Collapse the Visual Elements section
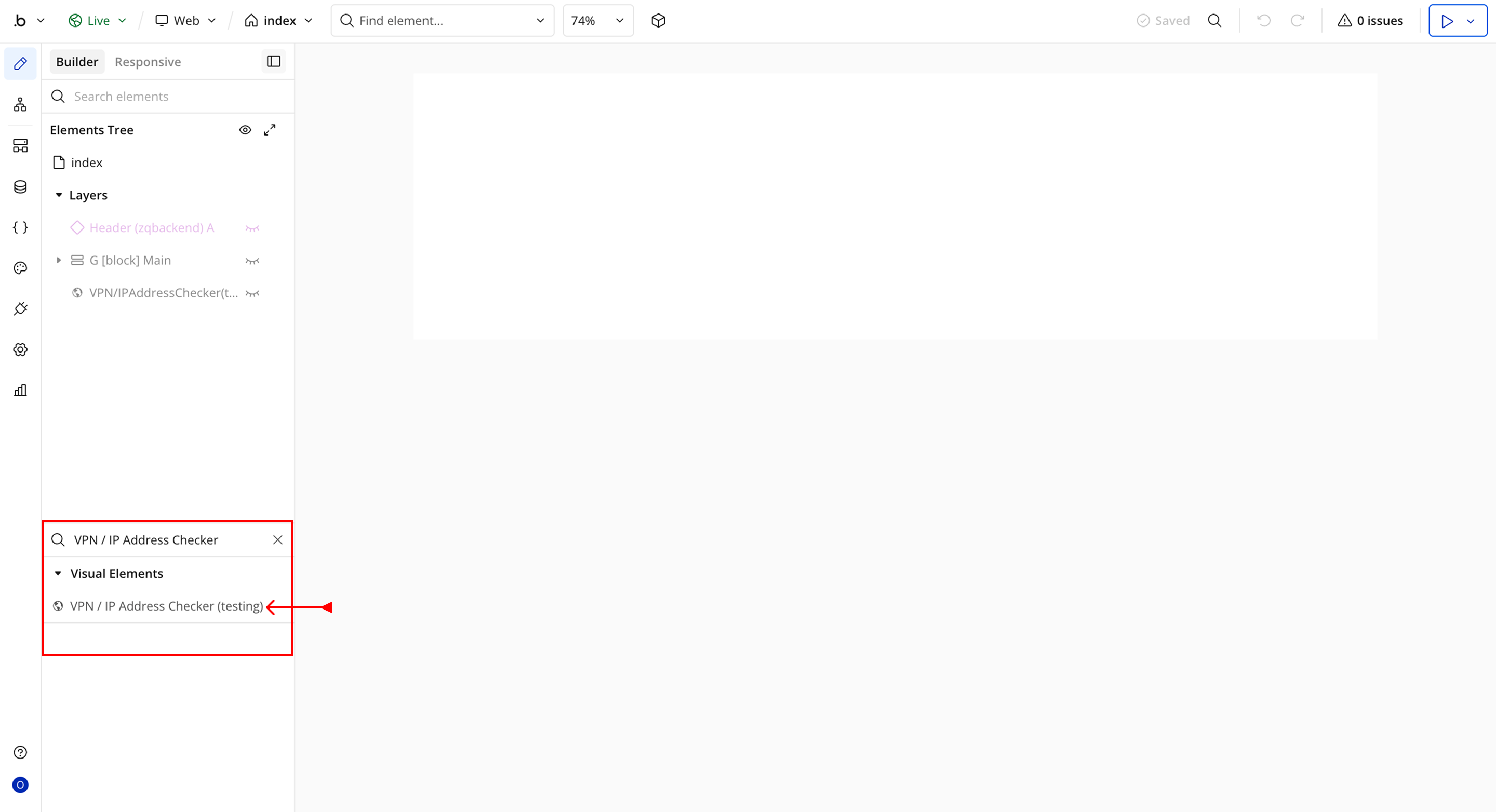The width and height of the screenshot is (1496, 812). [58, 574]
